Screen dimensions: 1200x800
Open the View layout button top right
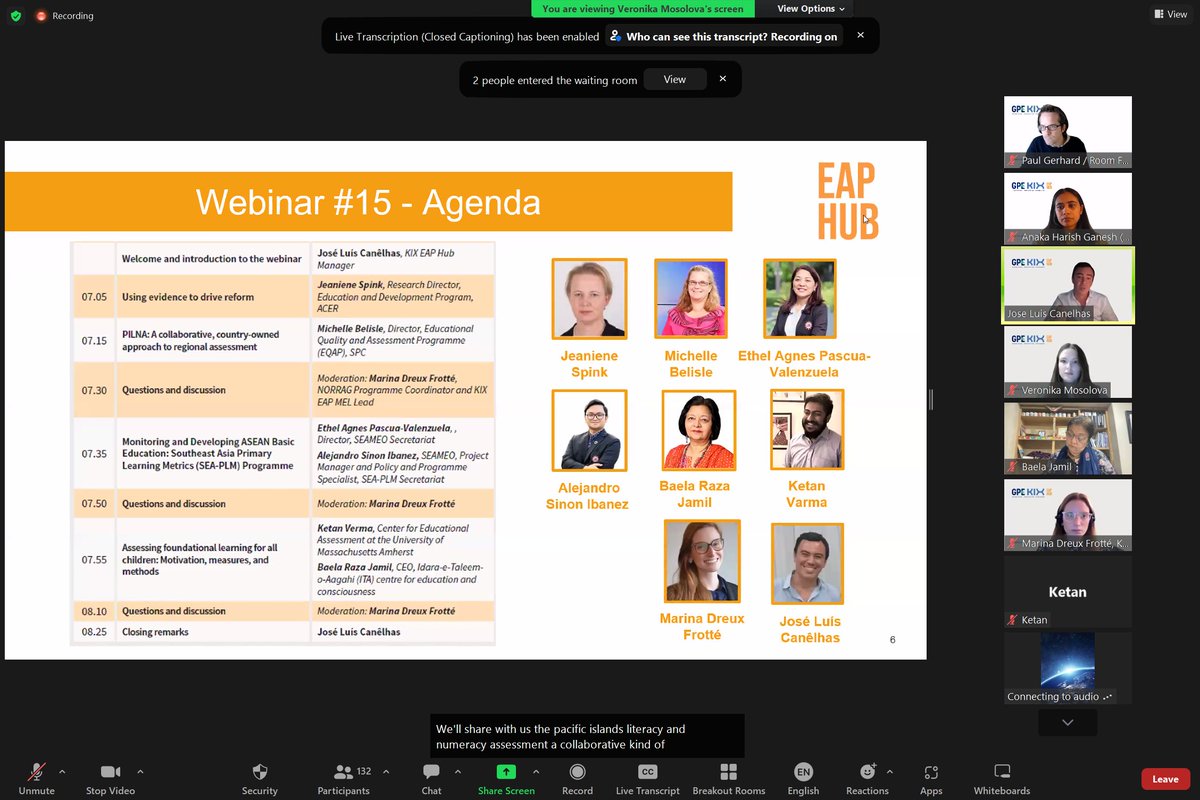pyautogui.click(x=1170, y=14)
